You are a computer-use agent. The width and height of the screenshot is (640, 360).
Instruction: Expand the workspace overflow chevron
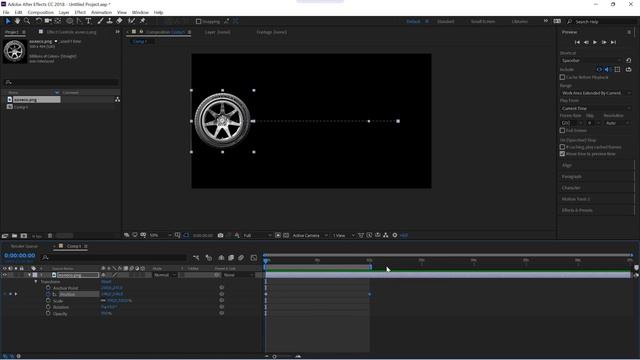pos(546,21)
